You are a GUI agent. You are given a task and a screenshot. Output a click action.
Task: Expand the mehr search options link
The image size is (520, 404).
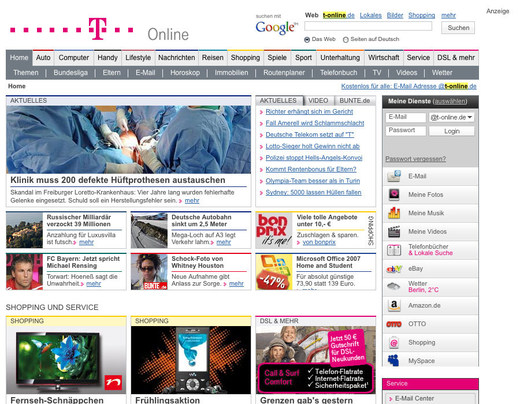(x=448, y=15)
